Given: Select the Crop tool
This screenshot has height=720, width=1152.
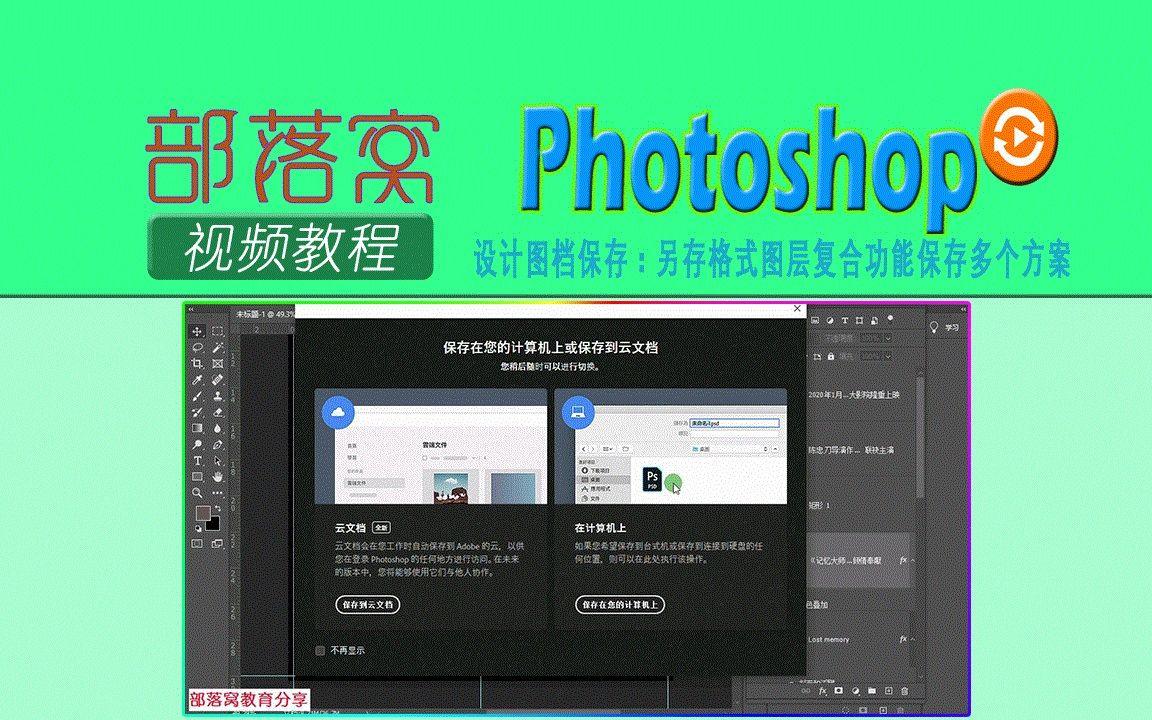Looking at the screenshot, I should click(x=197, y=364).
